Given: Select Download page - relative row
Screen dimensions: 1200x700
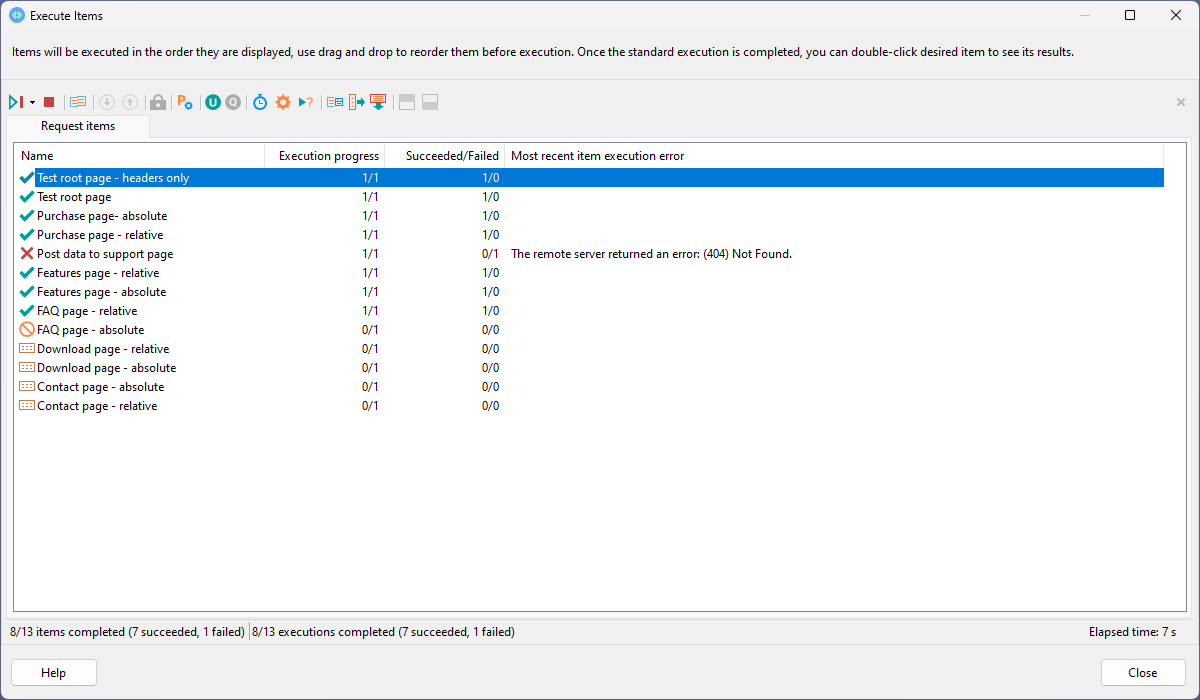Looking at the screenshot, I should point(590,349).
